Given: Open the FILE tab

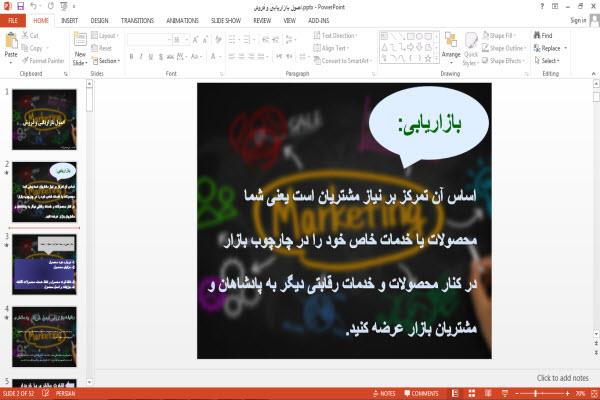Looking at the screenshot, I should (x=13, y=21).
